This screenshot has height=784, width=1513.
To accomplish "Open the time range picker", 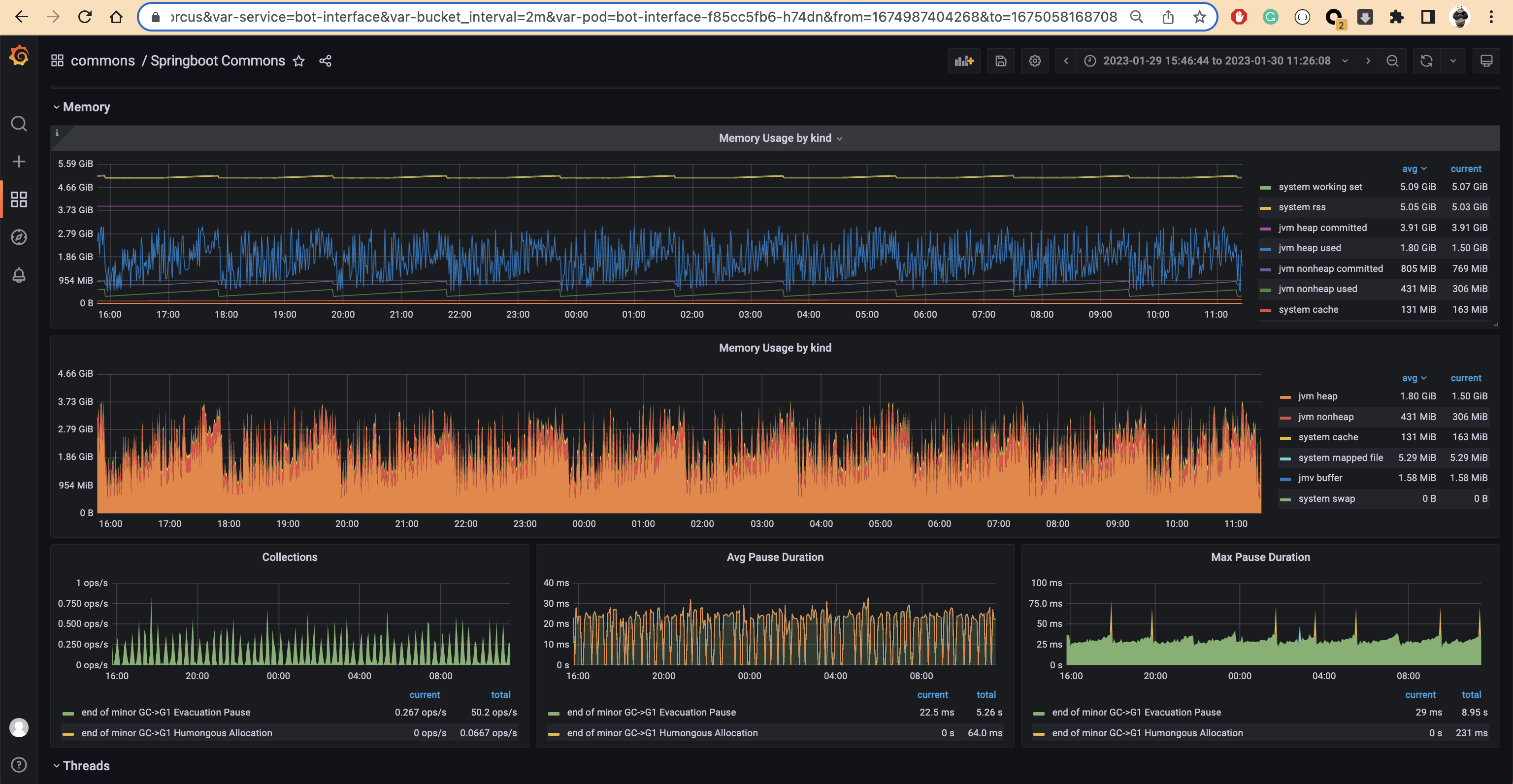I will point(1216,61).
